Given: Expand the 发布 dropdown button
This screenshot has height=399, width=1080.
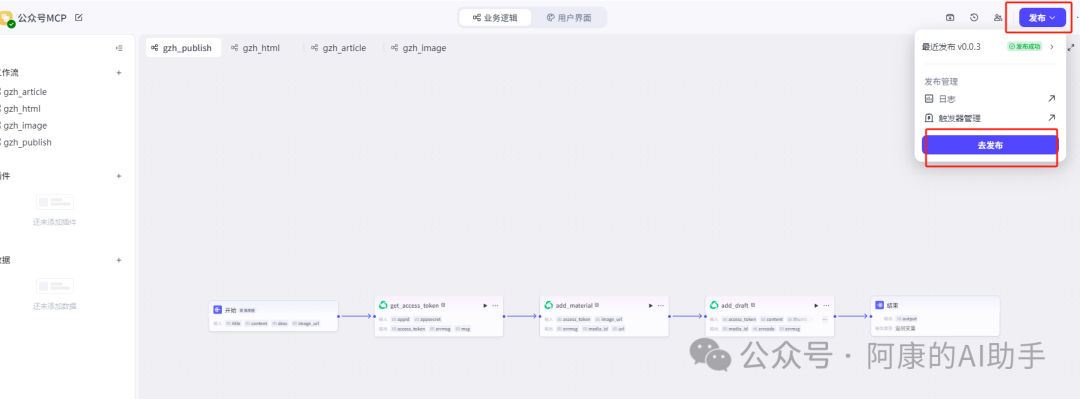Looking at the screenshot, I should click(1042, 18).
